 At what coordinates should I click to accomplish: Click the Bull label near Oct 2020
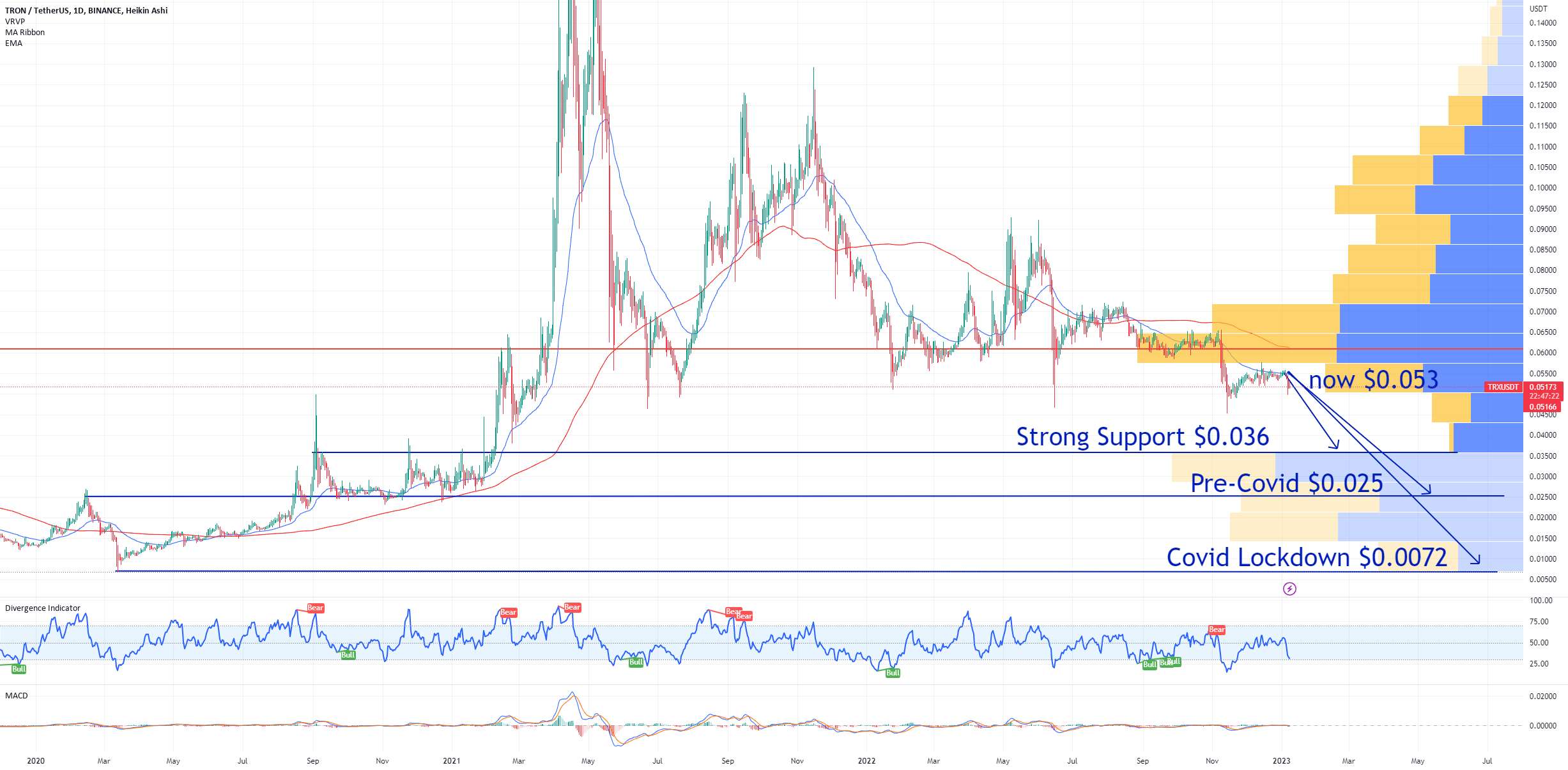[348, 655]
